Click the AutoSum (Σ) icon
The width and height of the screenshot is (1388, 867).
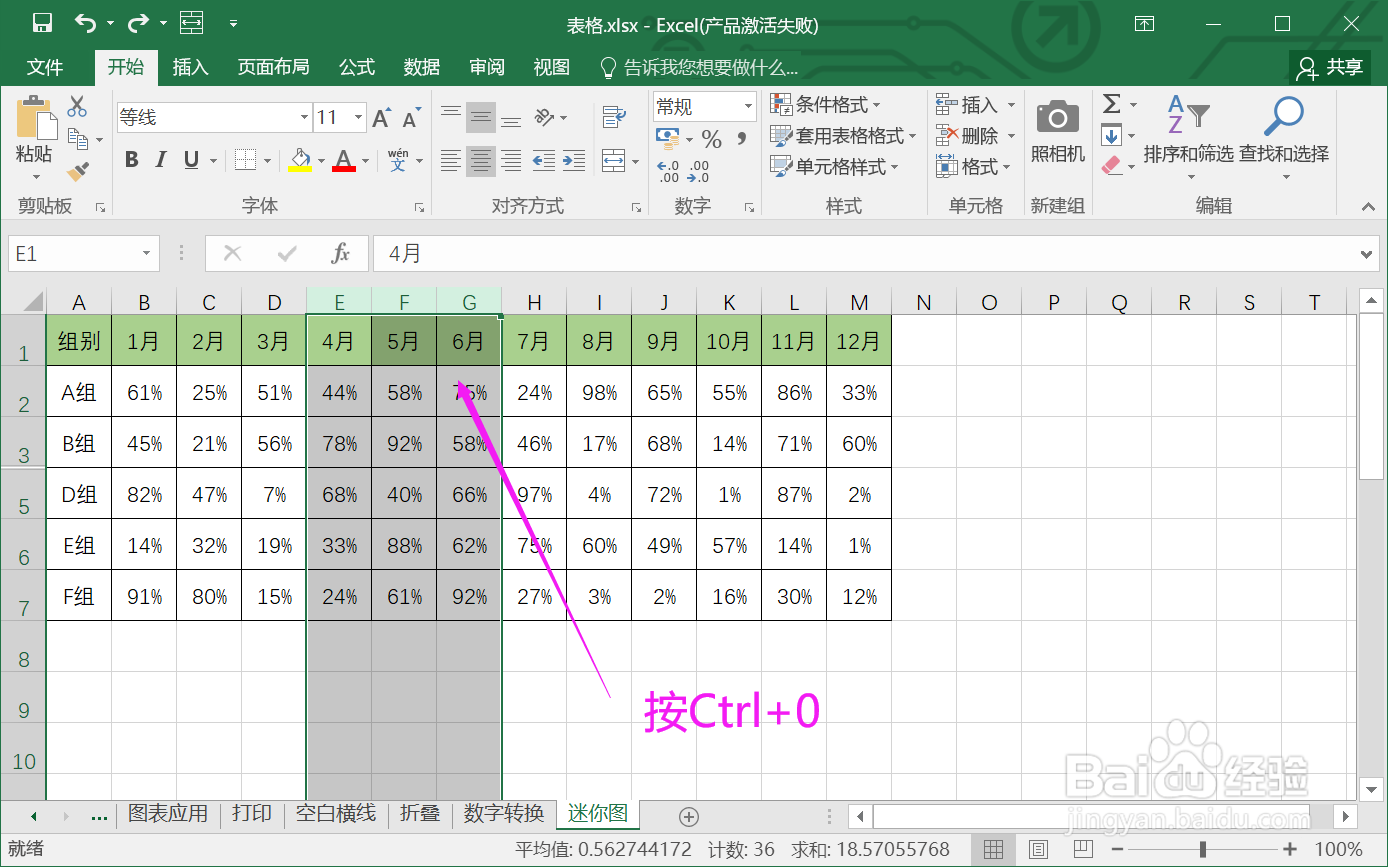coord(1112,104)
